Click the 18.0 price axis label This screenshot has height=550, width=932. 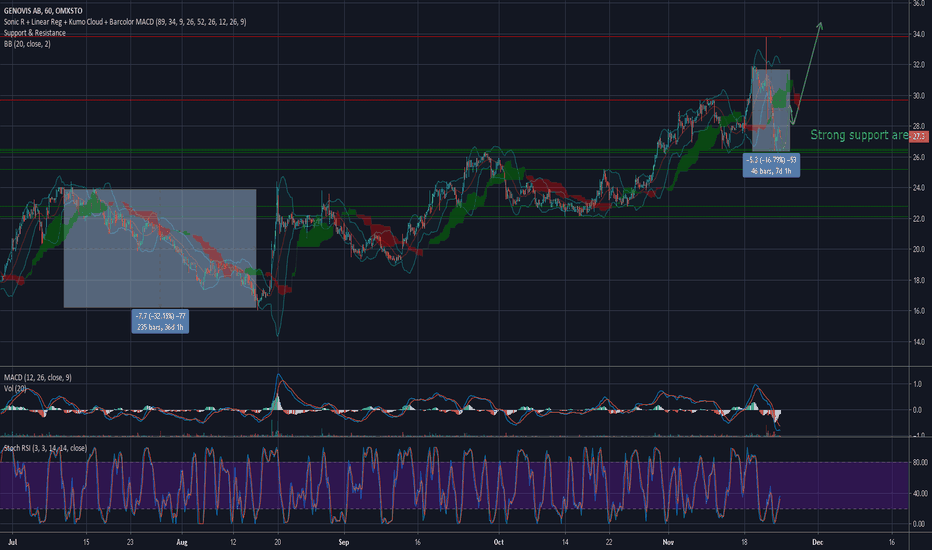point(918,280)
